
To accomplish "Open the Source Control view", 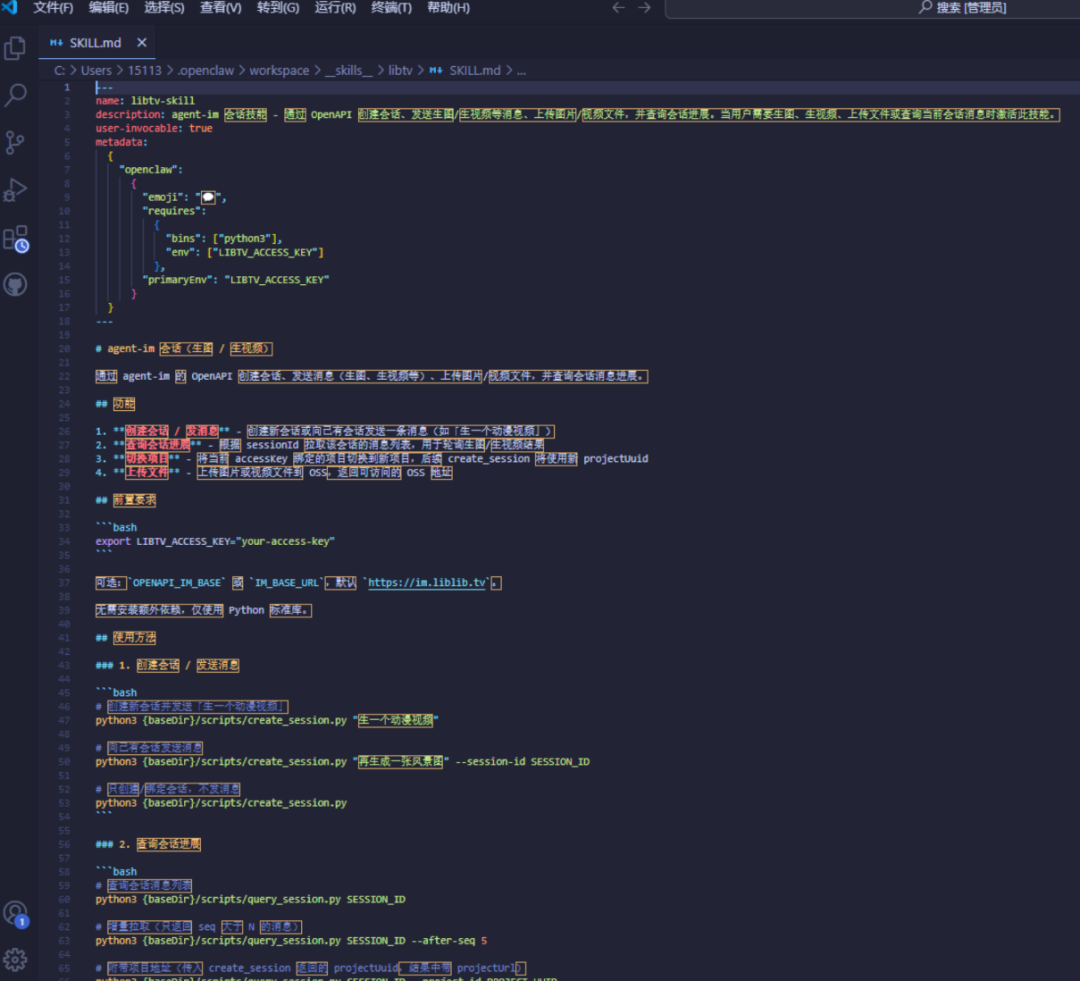I will click(15, 143).
